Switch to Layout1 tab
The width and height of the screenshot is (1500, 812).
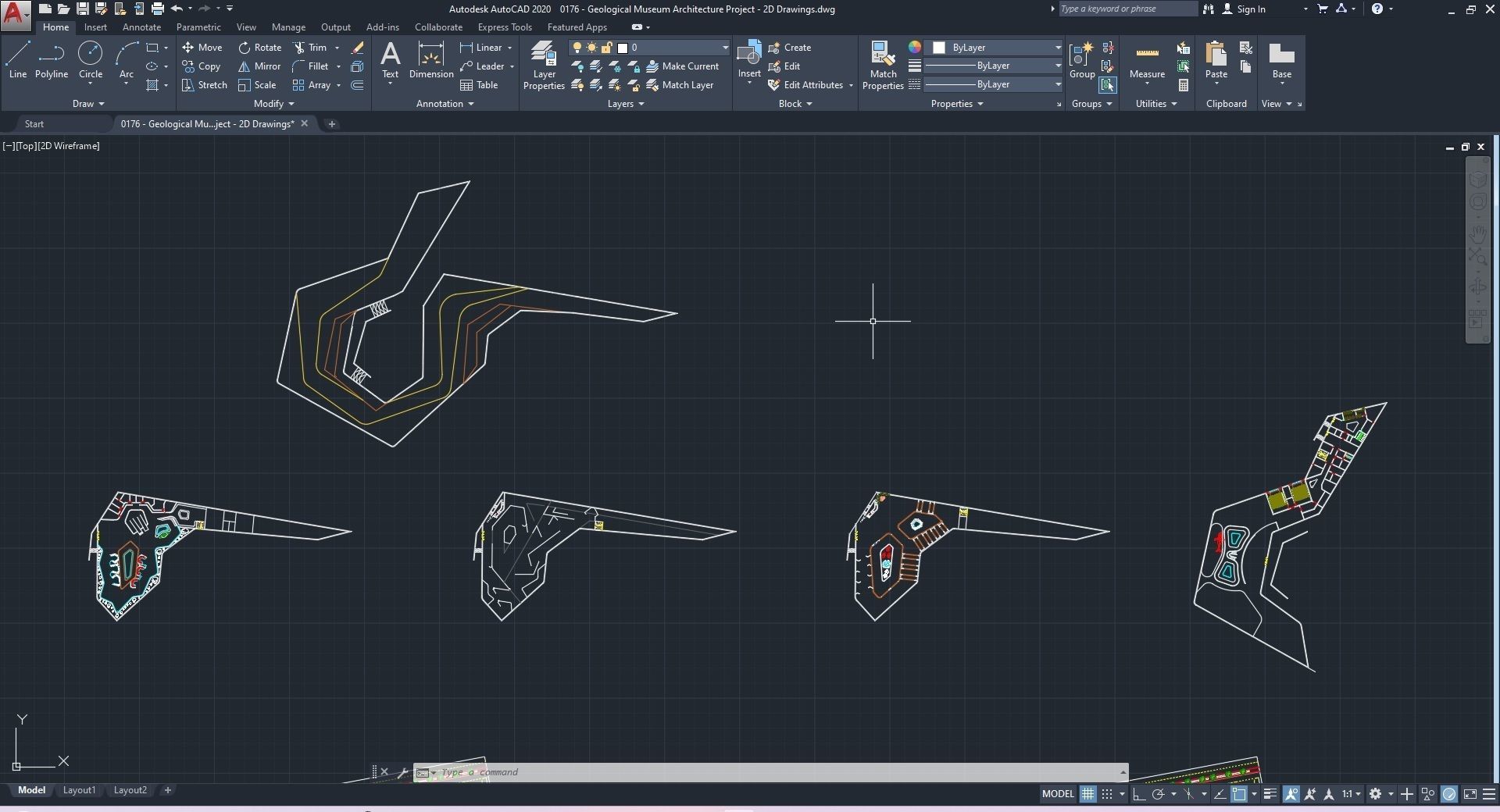click(x=79, y=790)
